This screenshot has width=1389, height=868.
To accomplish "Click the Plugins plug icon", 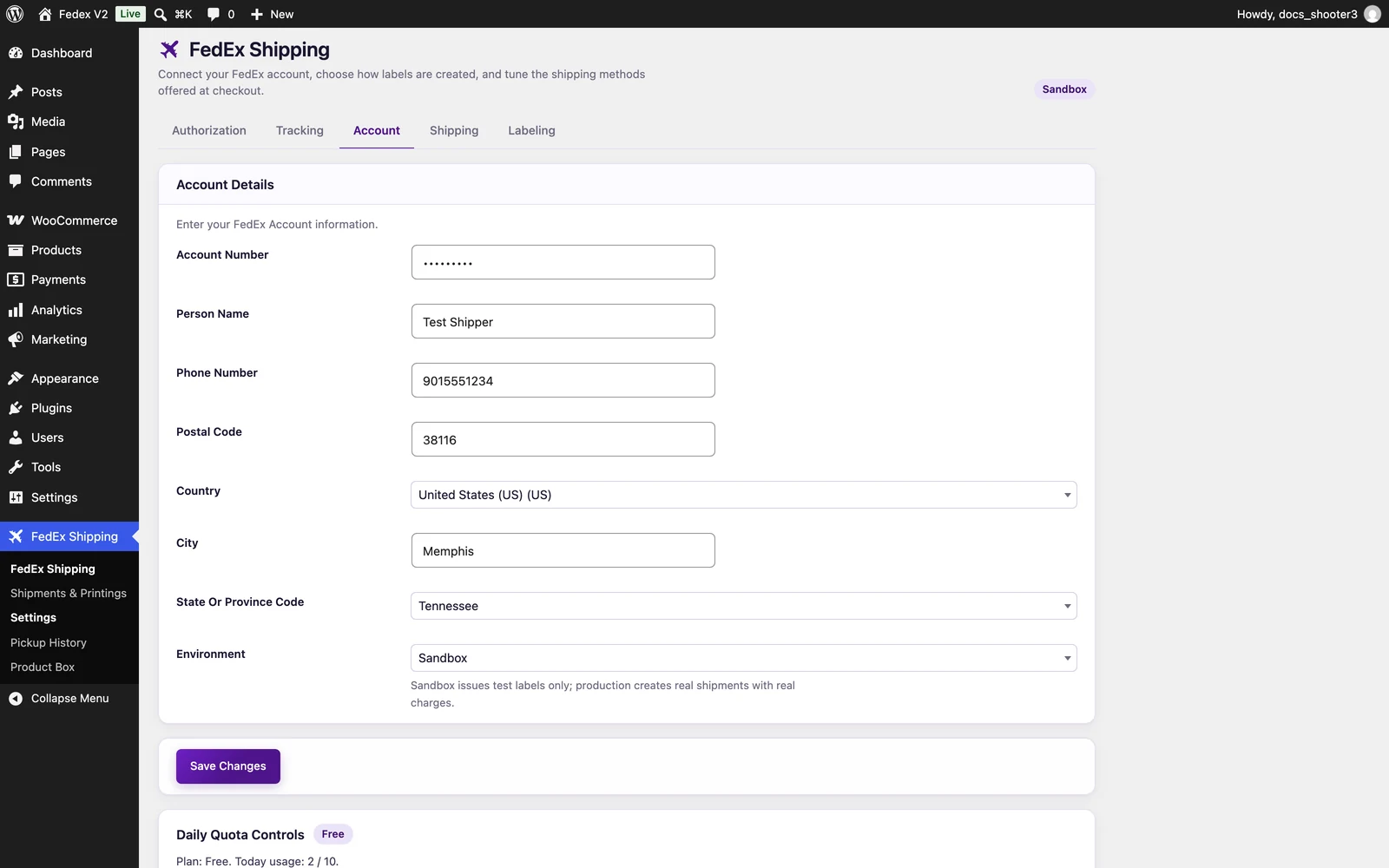I will coord(16,408).
